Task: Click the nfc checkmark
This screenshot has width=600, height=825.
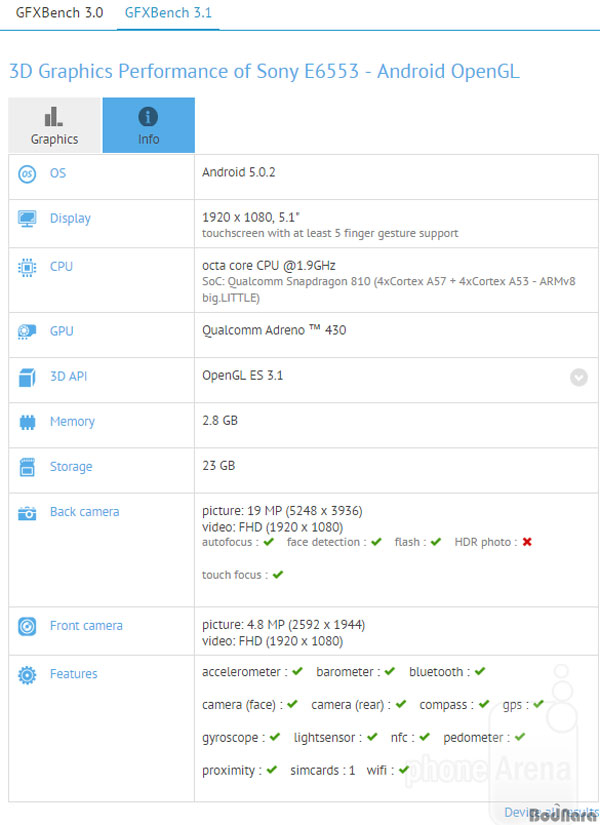Action: click(425, 737)
